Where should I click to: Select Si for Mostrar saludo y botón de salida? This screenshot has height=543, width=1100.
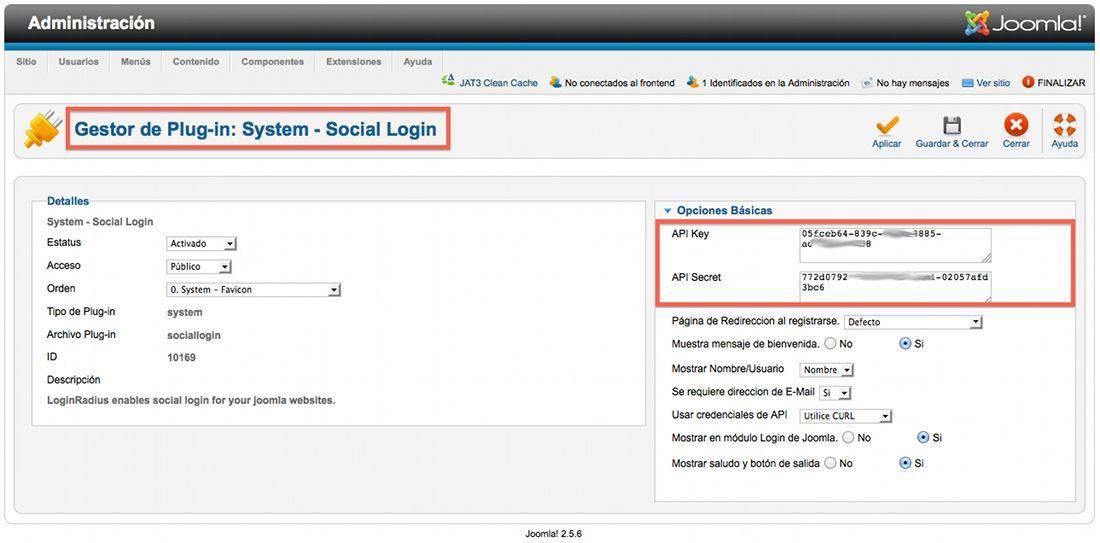905,463
